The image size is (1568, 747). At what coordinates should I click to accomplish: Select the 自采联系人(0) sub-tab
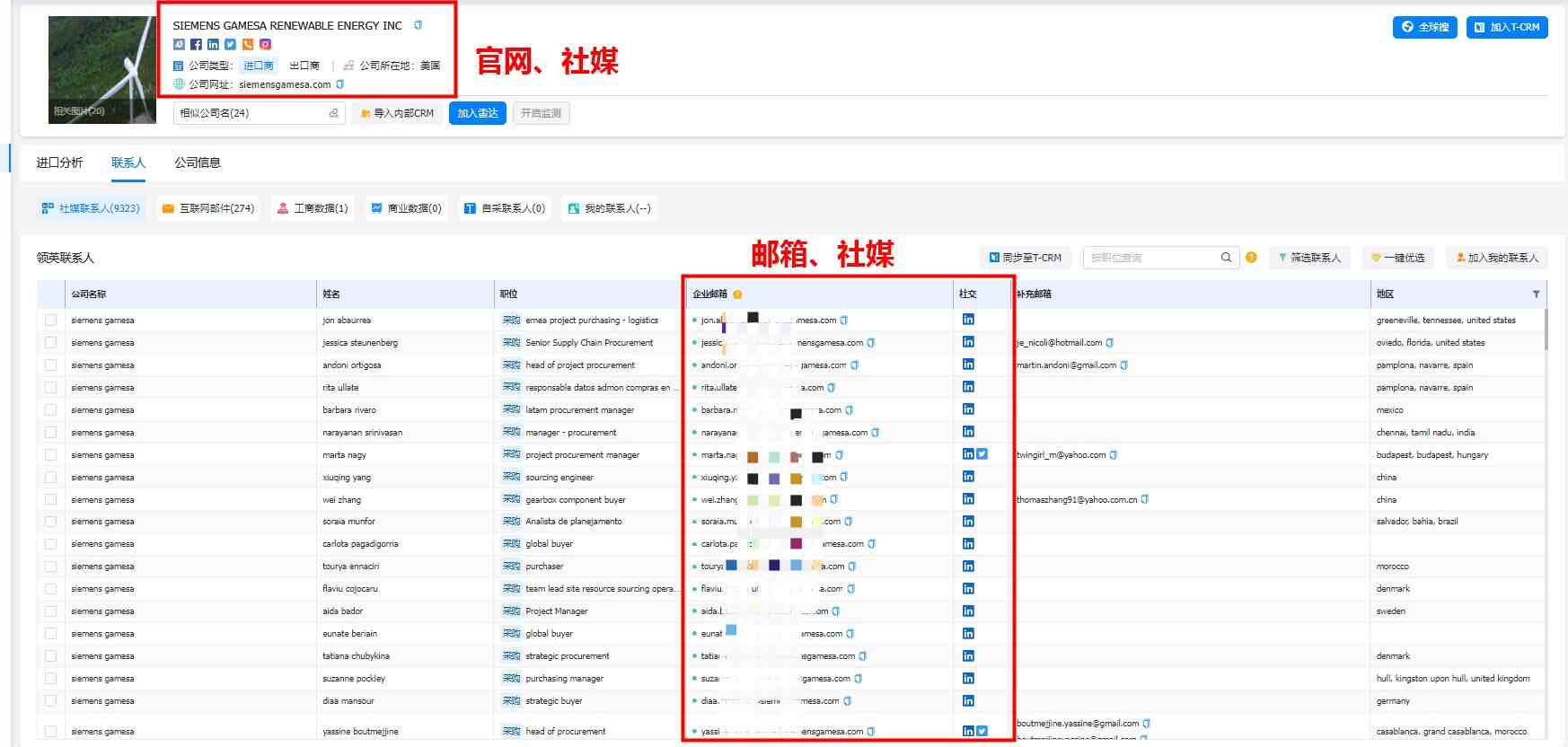point(505,208)
